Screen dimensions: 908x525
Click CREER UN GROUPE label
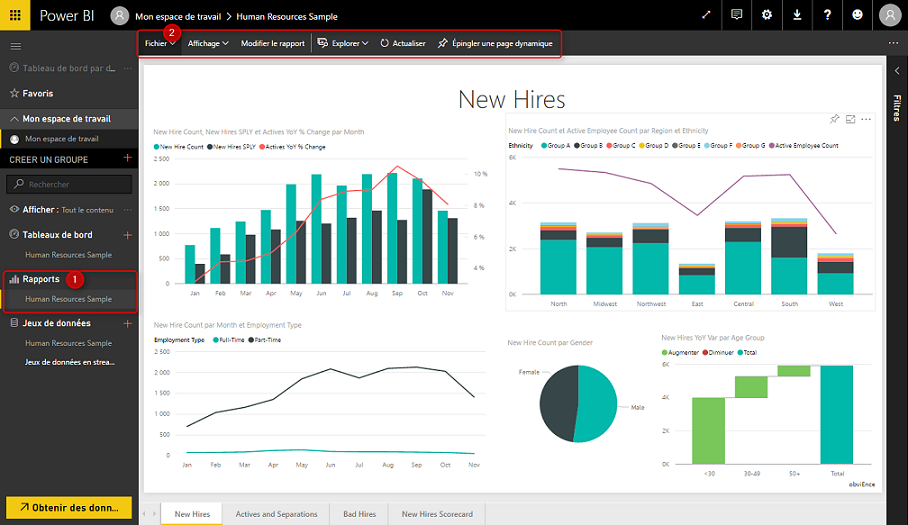pyautogui.click(x=49, y=159)
